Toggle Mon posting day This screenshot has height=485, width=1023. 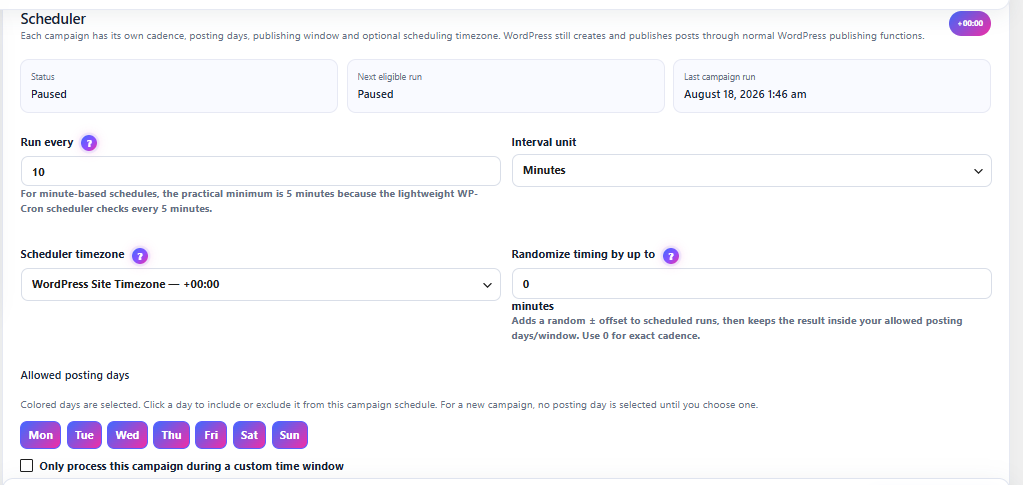pos(40,435)
